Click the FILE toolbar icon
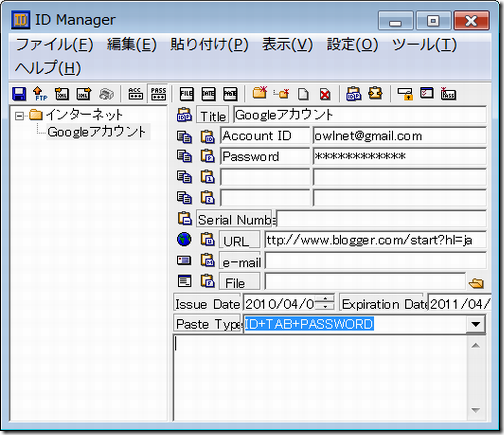The width and height of the screenshot is (504, 435). [186, 94]
